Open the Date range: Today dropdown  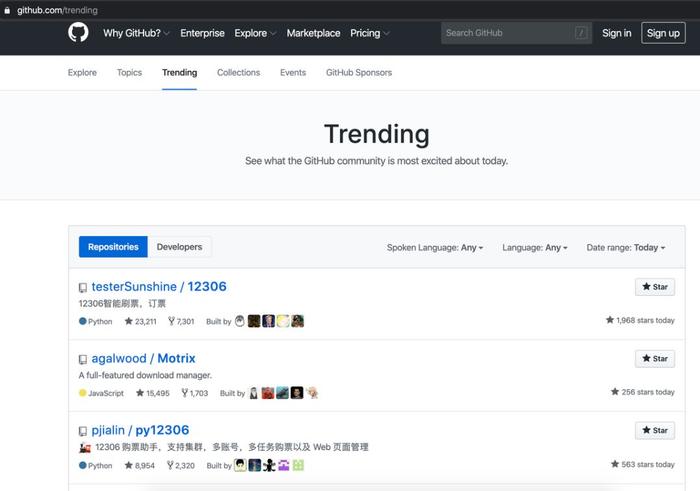point(626,247)
